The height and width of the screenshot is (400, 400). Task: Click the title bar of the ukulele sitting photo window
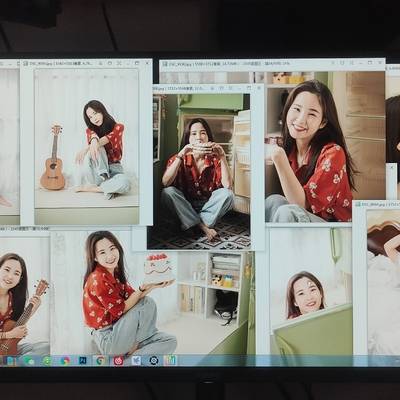click(x=86, y=63)
